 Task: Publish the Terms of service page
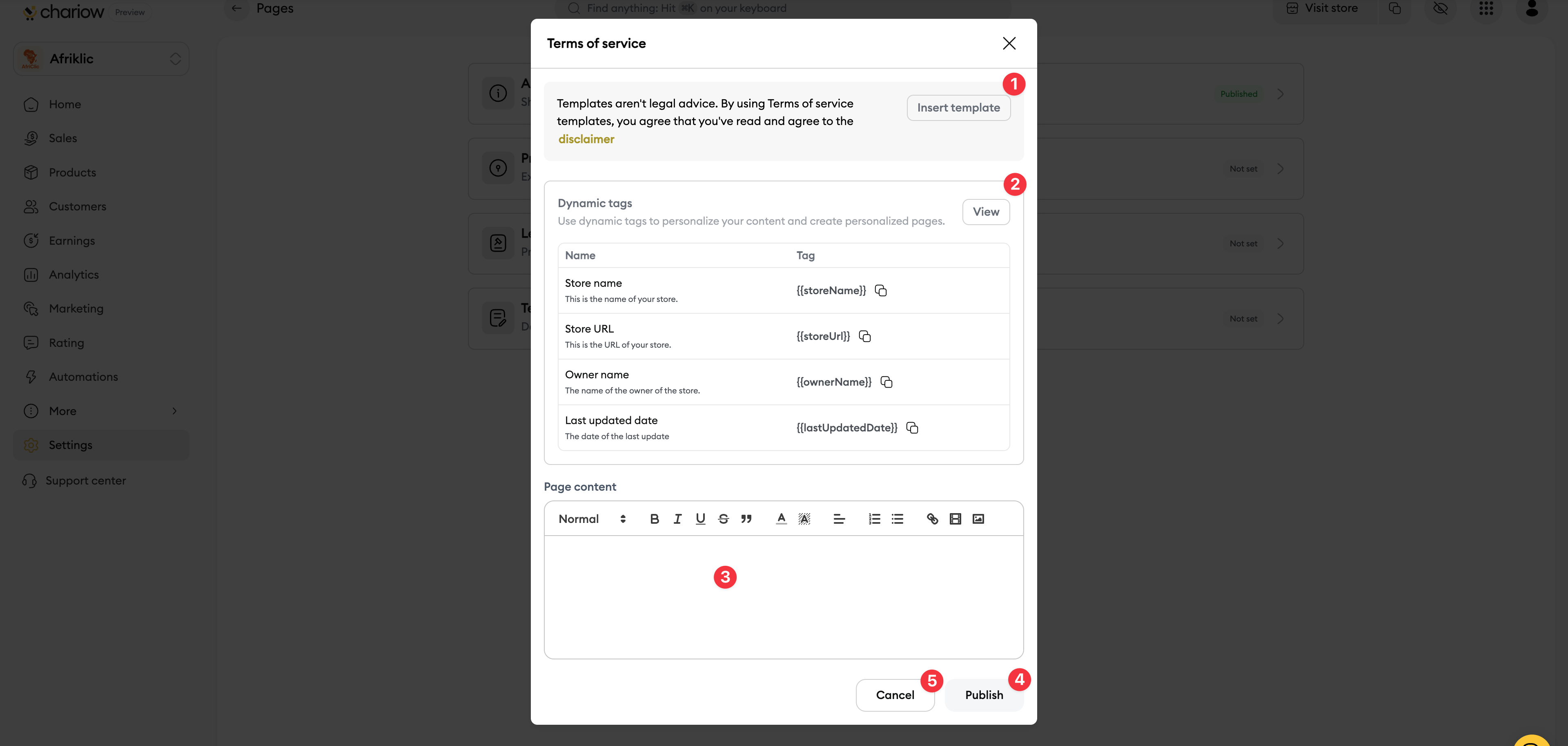tap(984, 695)
